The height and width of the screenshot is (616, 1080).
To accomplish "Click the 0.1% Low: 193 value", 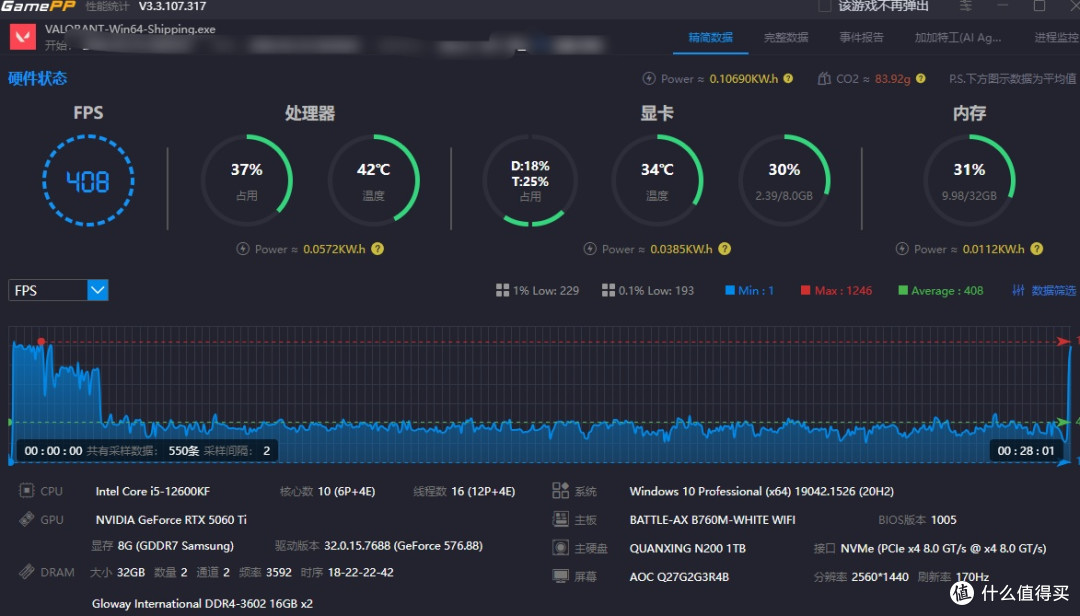I will point(656,291).
